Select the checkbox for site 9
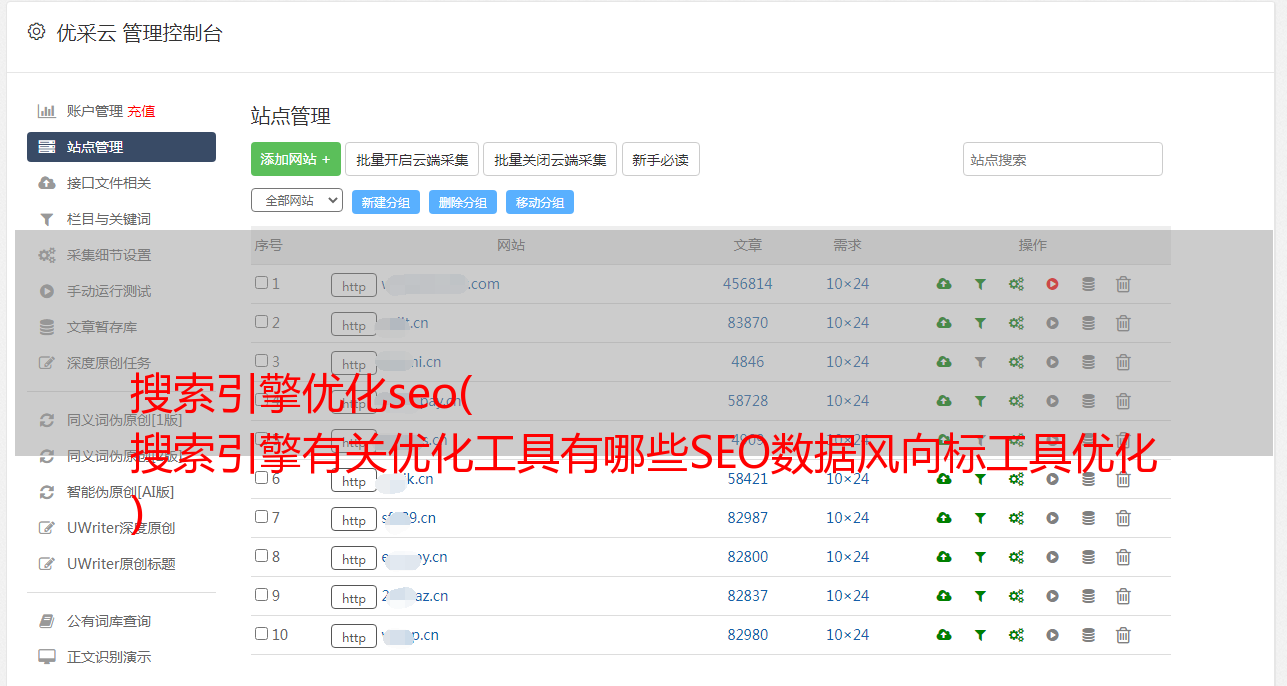The width and height of the screenshot is (1287, 686). pyautogui.click(x=261, y=595)
